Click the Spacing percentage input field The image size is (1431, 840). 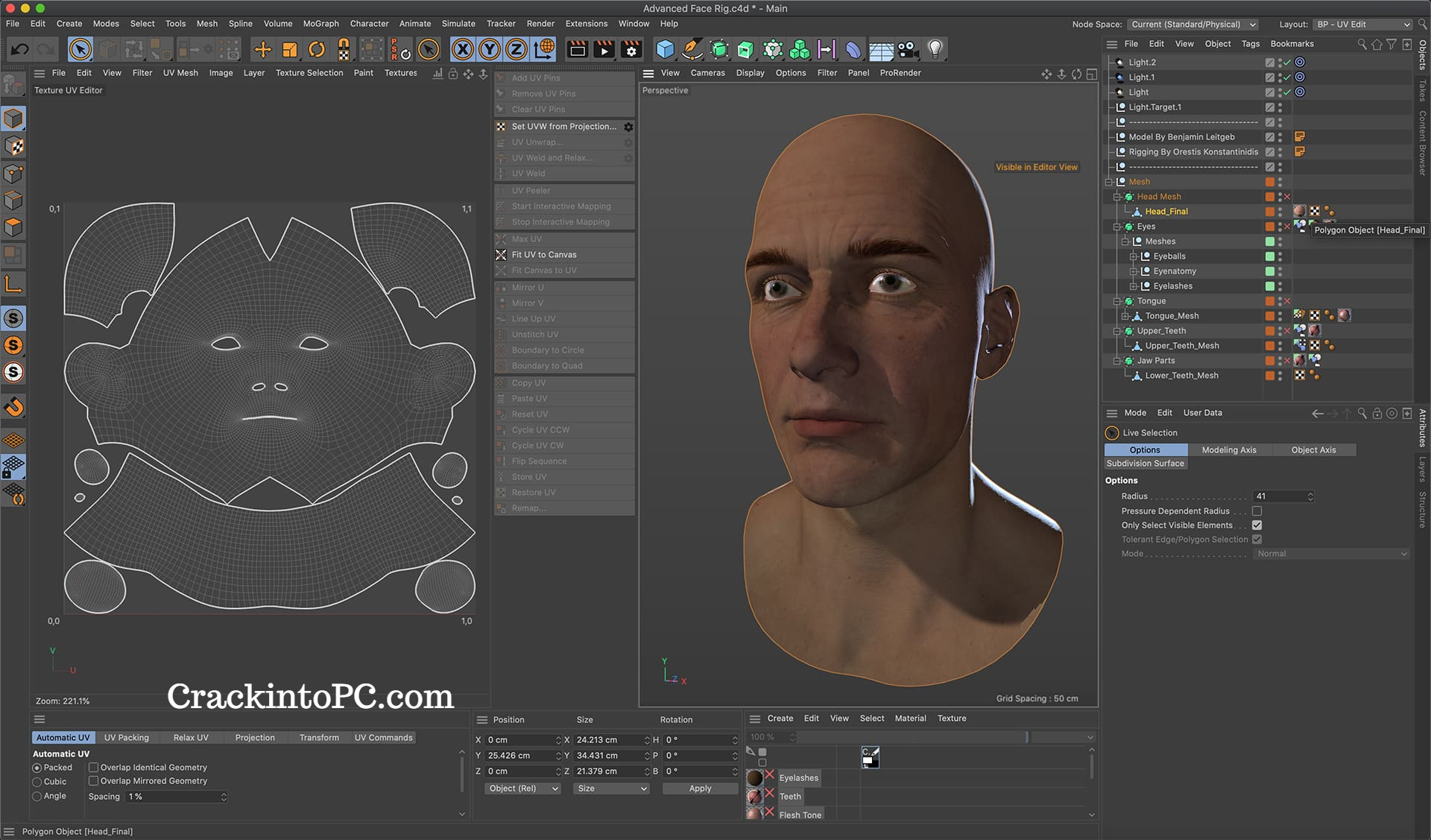[175, 796]
